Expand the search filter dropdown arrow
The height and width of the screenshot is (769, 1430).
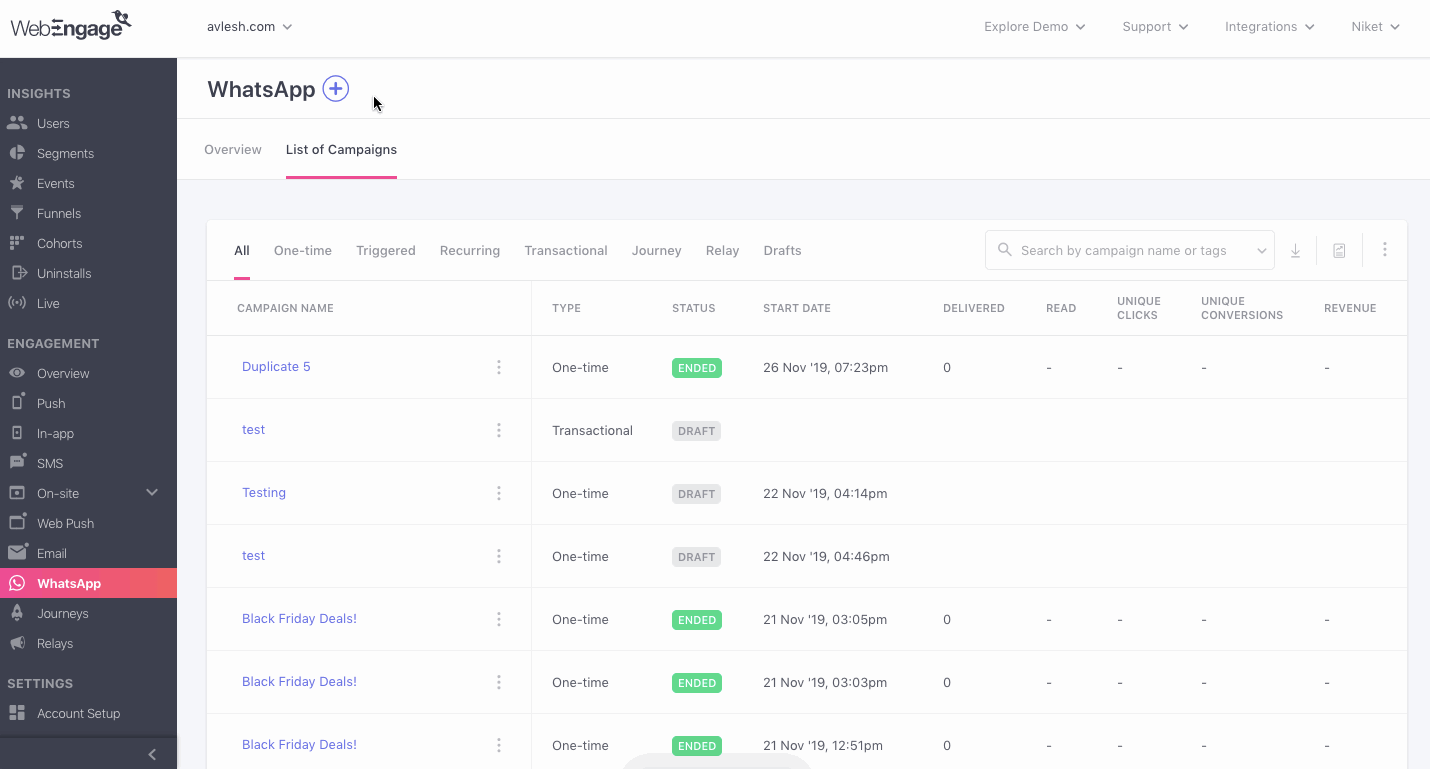[x=1261, y=250]
